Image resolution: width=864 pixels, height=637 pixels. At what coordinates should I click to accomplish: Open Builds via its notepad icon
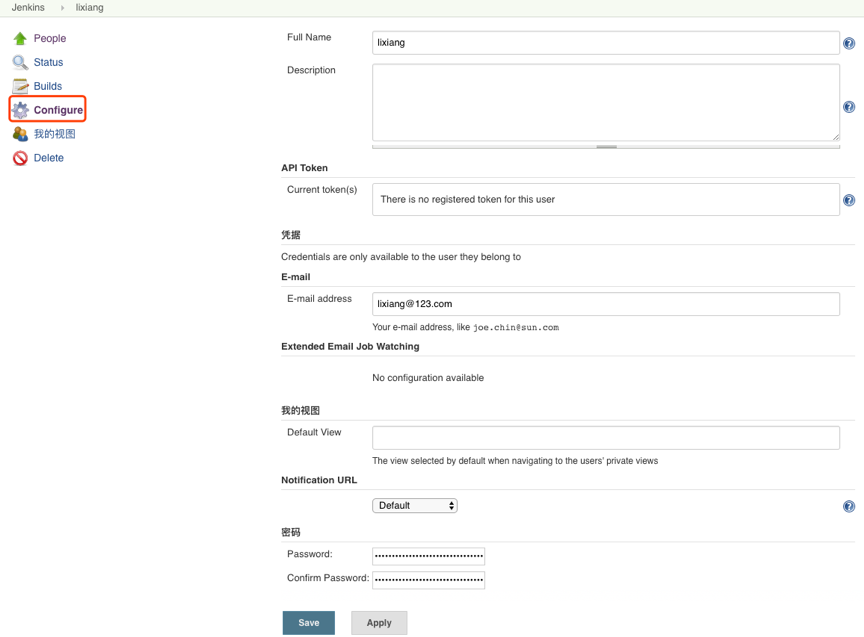coord(20,86)
